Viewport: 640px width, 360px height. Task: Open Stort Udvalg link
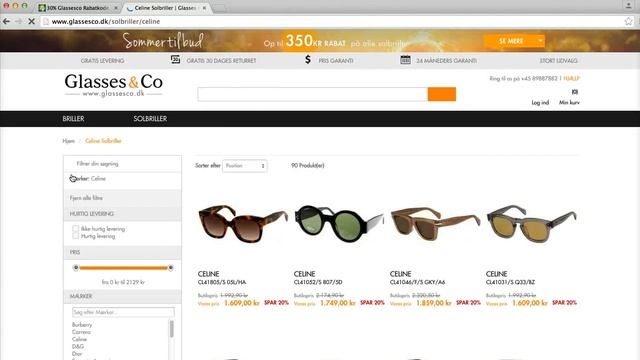click(x=558, y=60)
